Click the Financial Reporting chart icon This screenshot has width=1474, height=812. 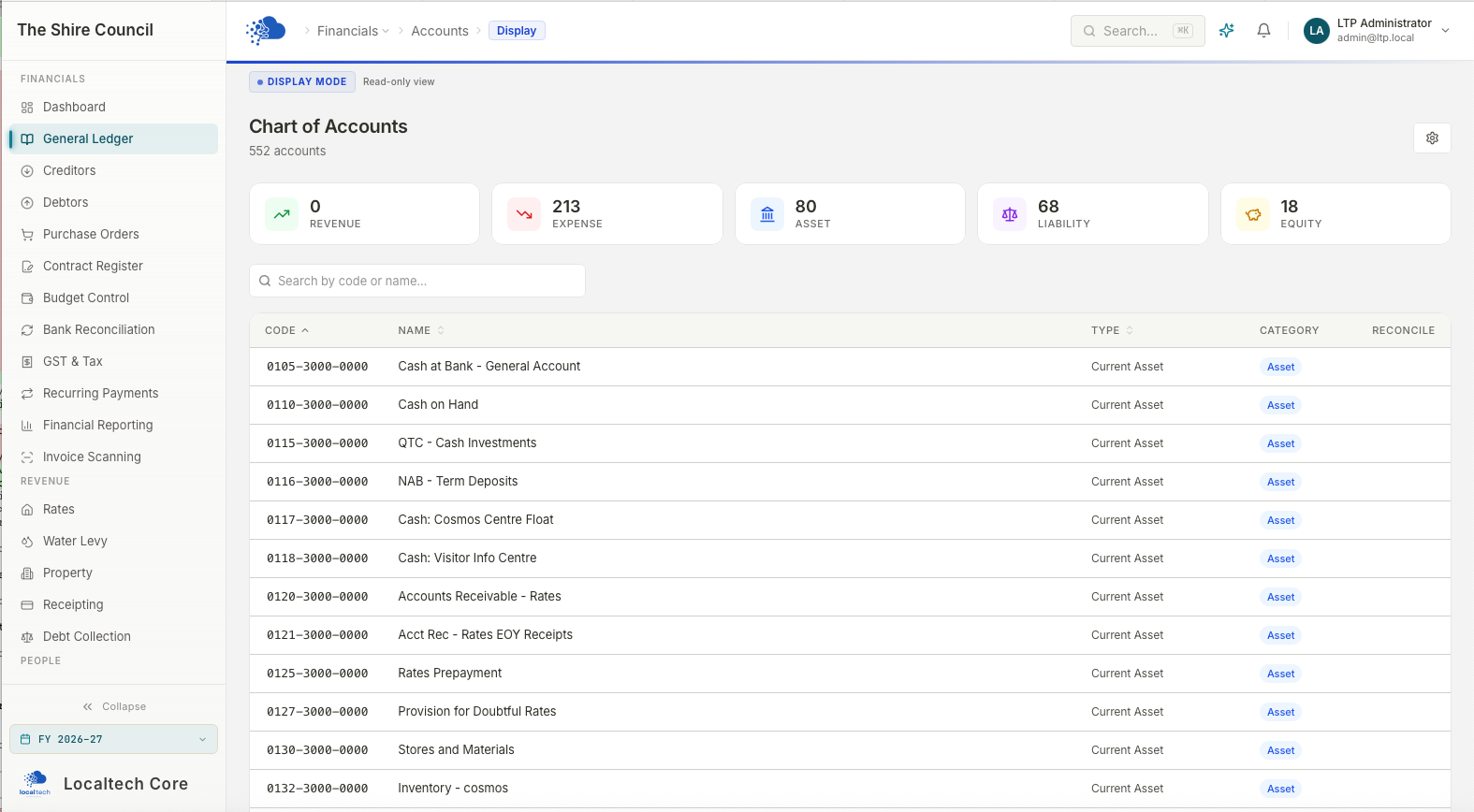point(27,426)
